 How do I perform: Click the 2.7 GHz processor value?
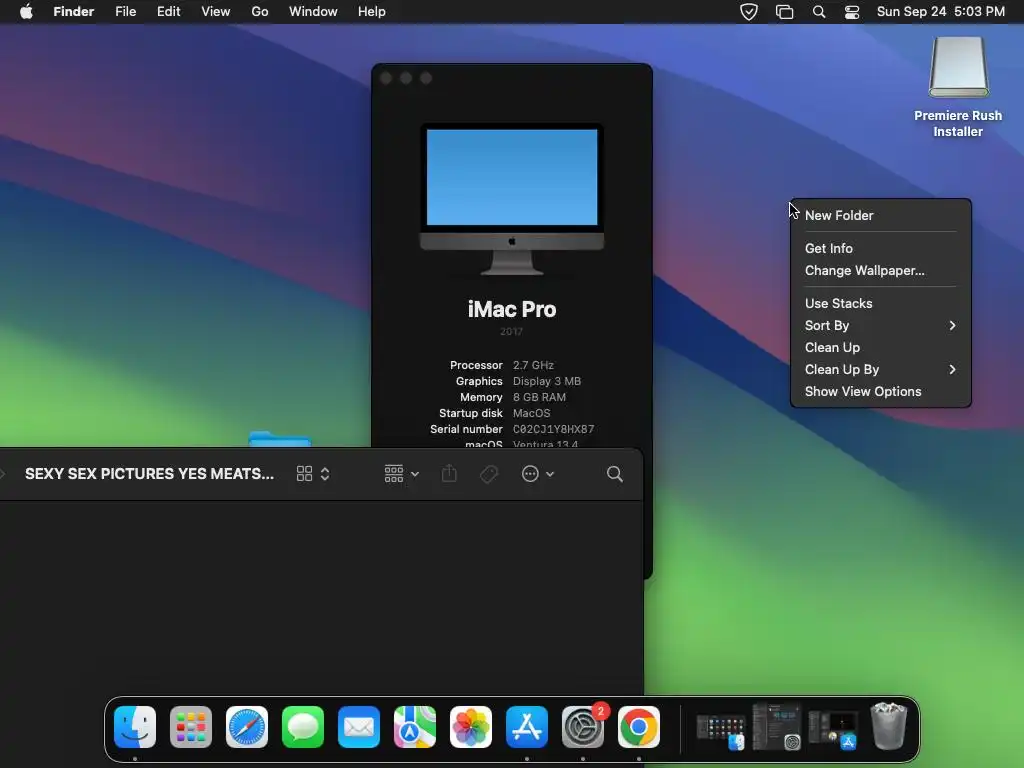tap(533, 365)
